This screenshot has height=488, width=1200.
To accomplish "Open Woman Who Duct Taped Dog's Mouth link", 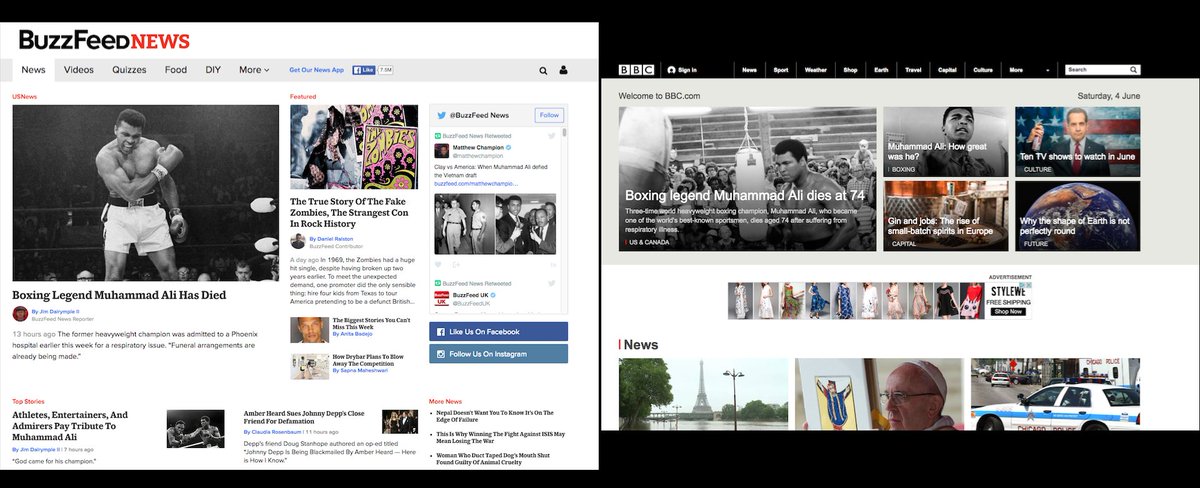I will 494,460.
